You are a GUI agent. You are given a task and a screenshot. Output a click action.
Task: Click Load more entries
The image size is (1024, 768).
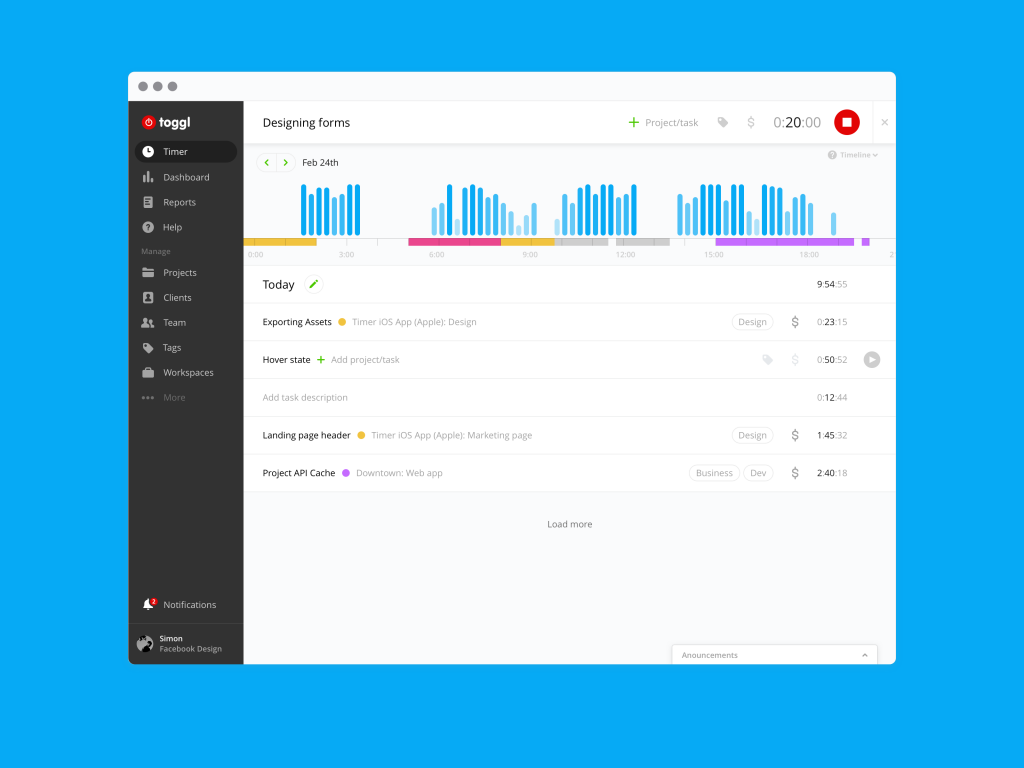click(569, 524)
